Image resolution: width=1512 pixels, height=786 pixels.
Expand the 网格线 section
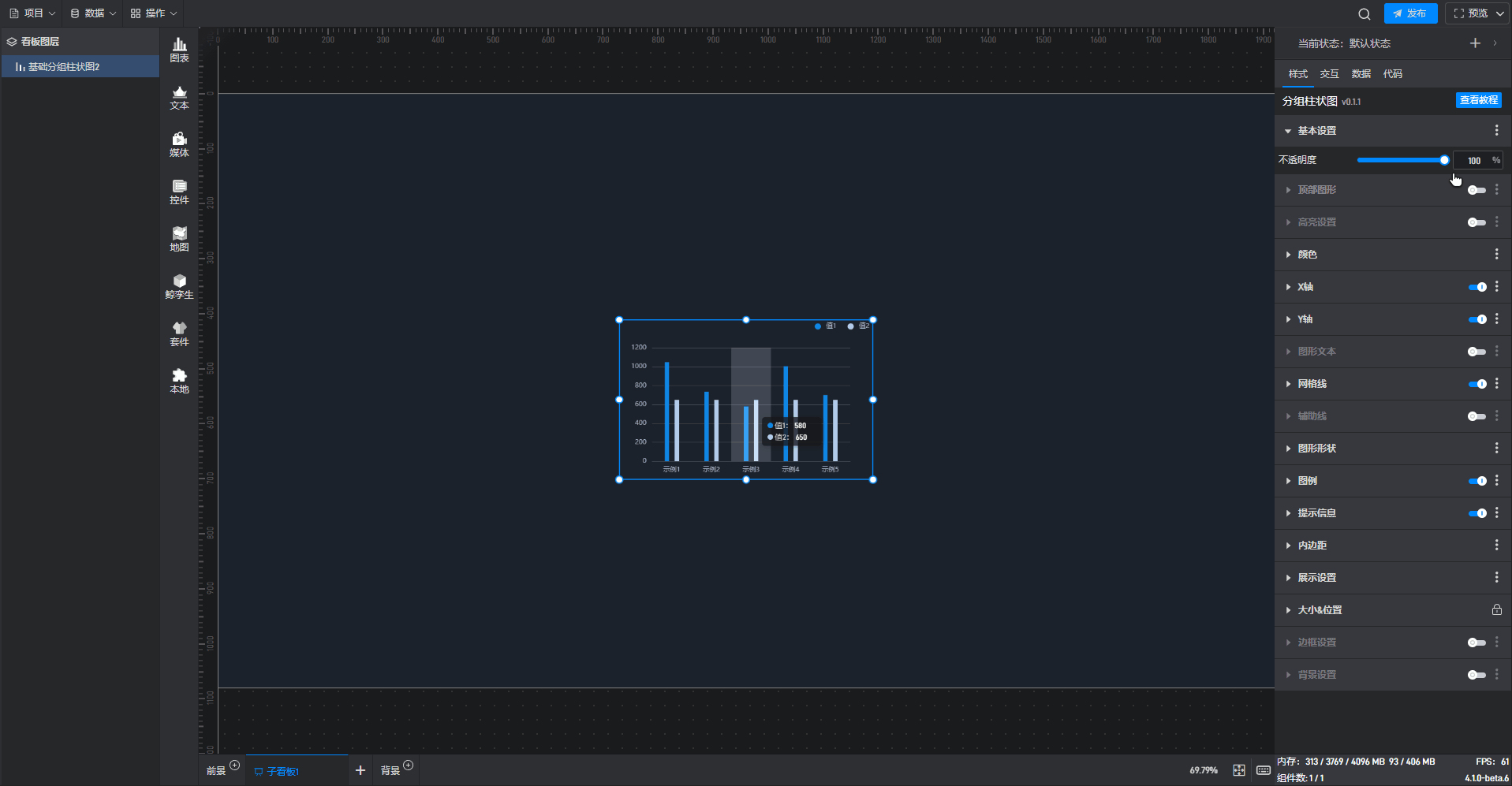point(1288,384)
